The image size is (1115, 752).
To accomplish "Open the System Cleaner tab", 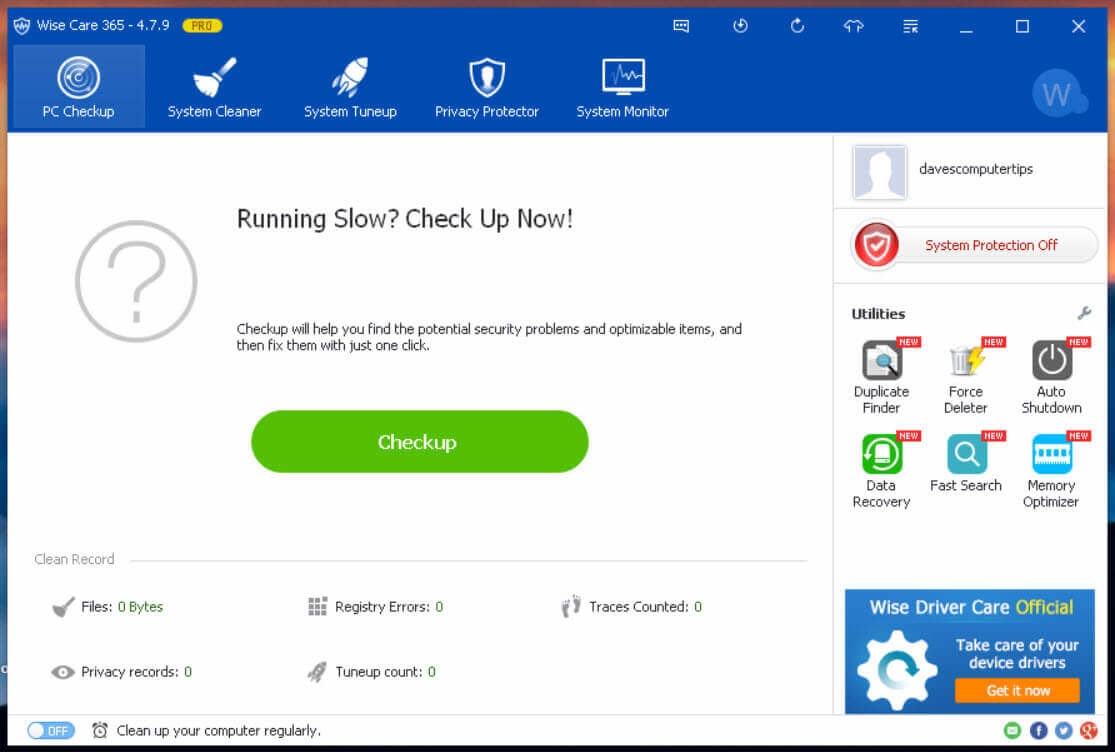I will (215, 87).
